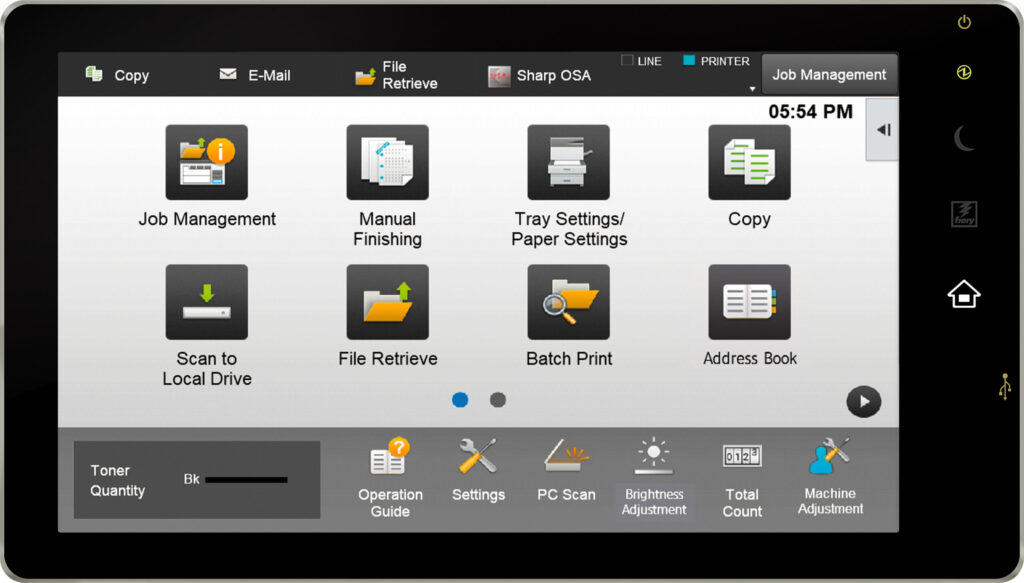Select the second page indicator dot
The width and height of the screenshot is (1024, 583).
[497, 399]
